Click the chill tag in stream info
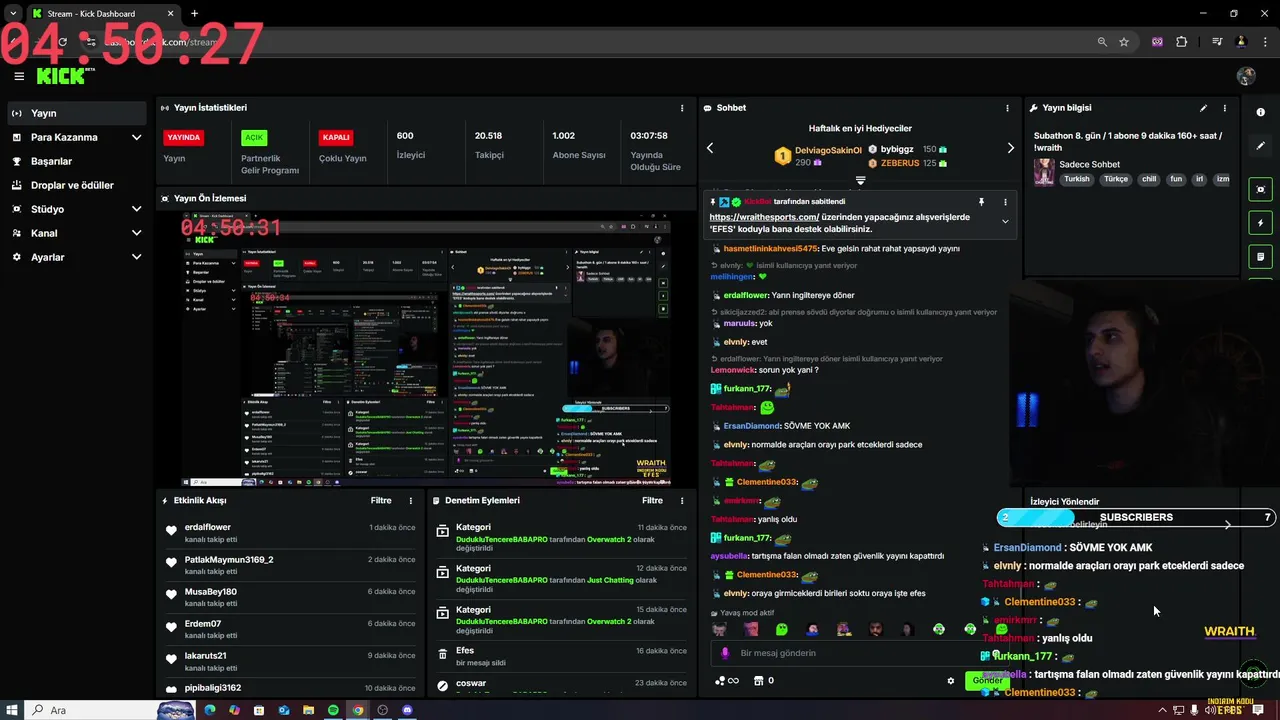 [x=1149, y=179]
